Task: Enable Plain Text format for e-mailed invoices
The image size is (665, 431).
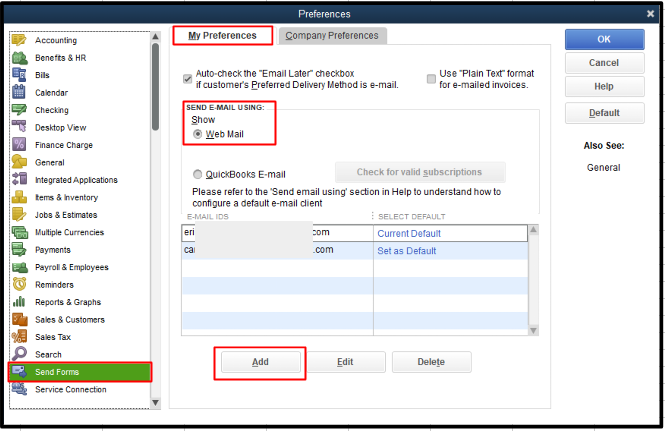Action: click(x=431, y=78)
